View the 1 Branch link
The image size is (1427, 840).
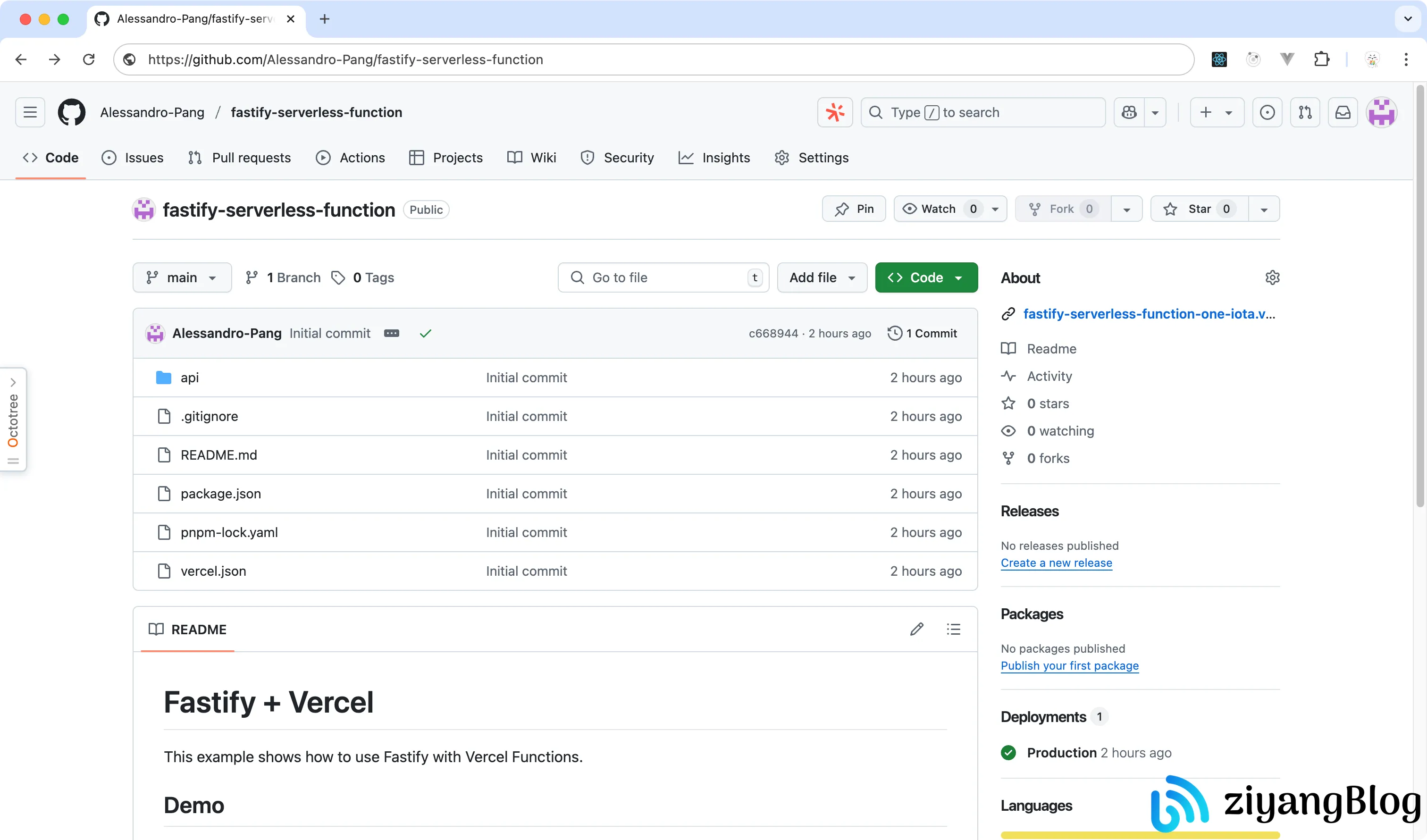click(283, 277)
